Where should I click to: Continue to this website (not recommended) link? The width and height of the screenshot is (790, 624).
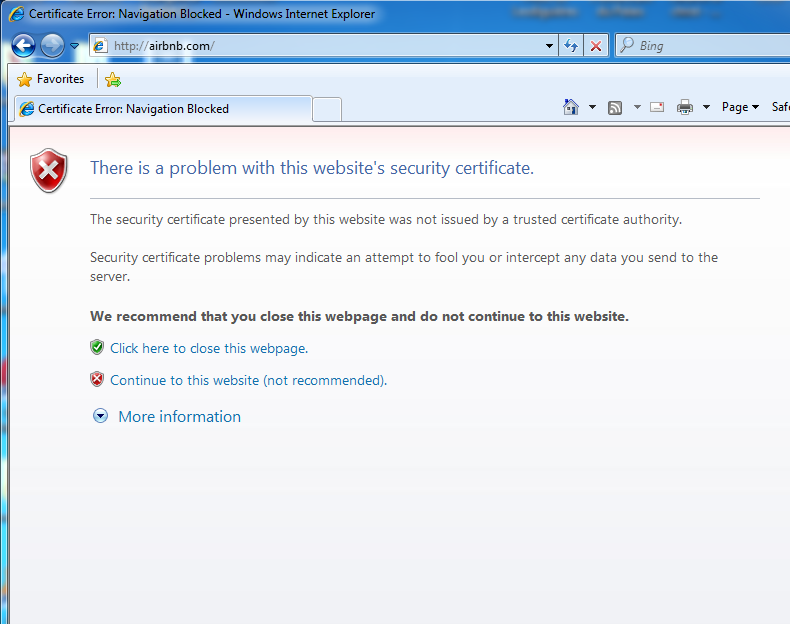(248, 380)
